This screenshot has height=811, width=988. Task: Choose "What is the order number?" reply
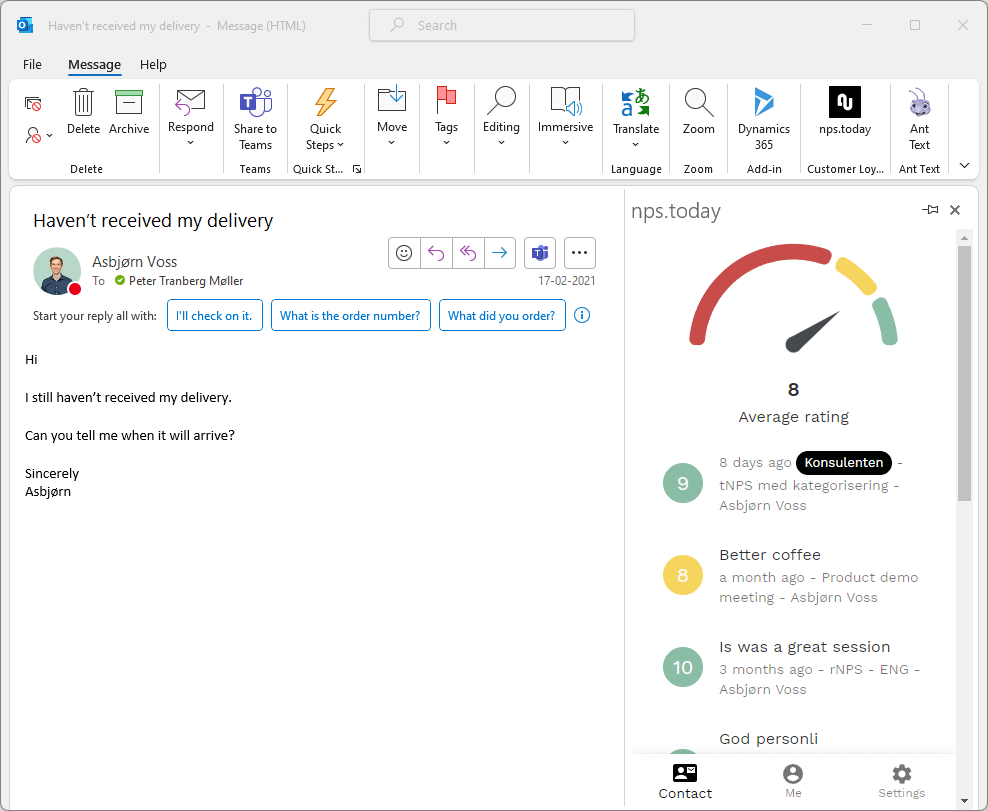tap(351, 316)
